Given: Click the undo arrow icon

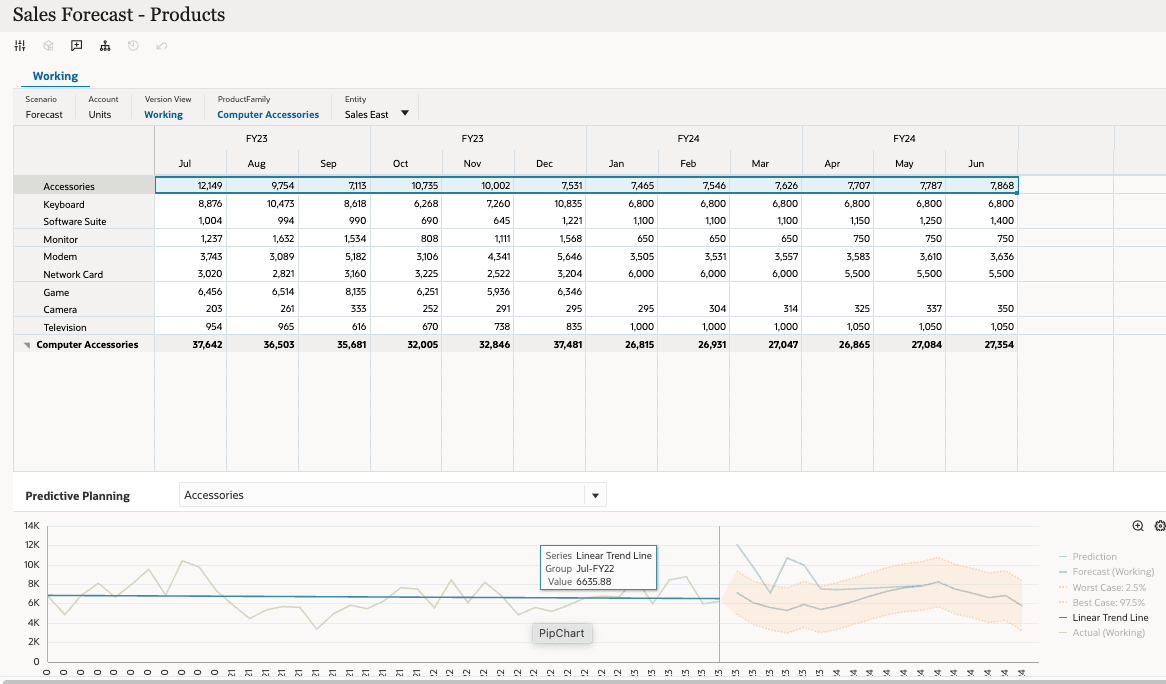Looking at the screenshot, I should pyautogui.click(x=162, y=46).
